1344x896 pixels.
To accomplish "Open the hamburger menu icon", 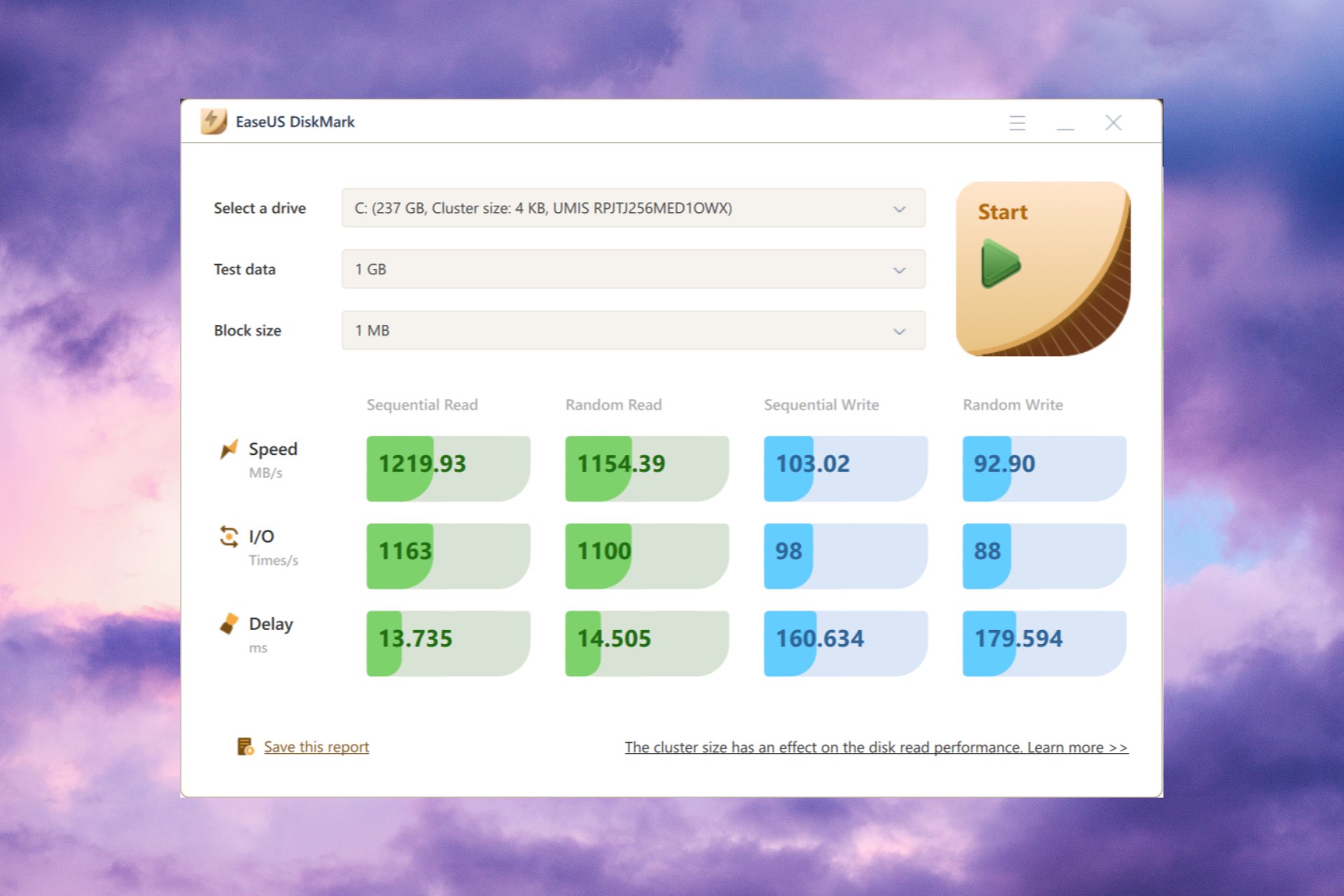I will [1017, 123].
